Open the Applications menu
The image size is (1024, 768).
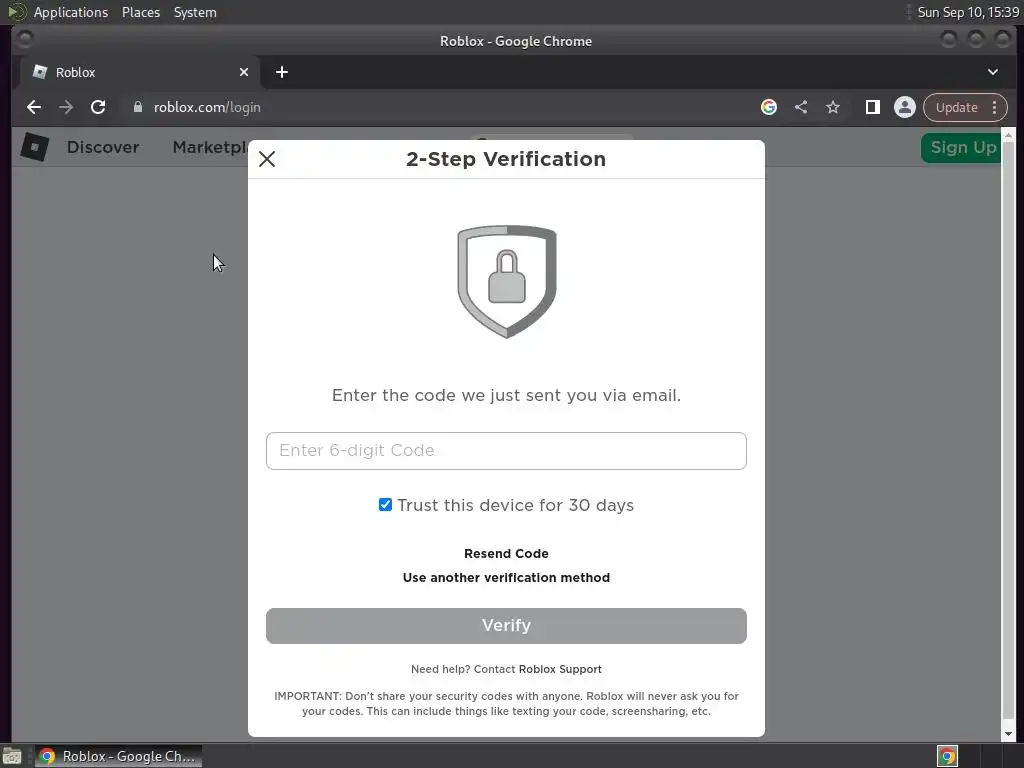coord(71,12)
